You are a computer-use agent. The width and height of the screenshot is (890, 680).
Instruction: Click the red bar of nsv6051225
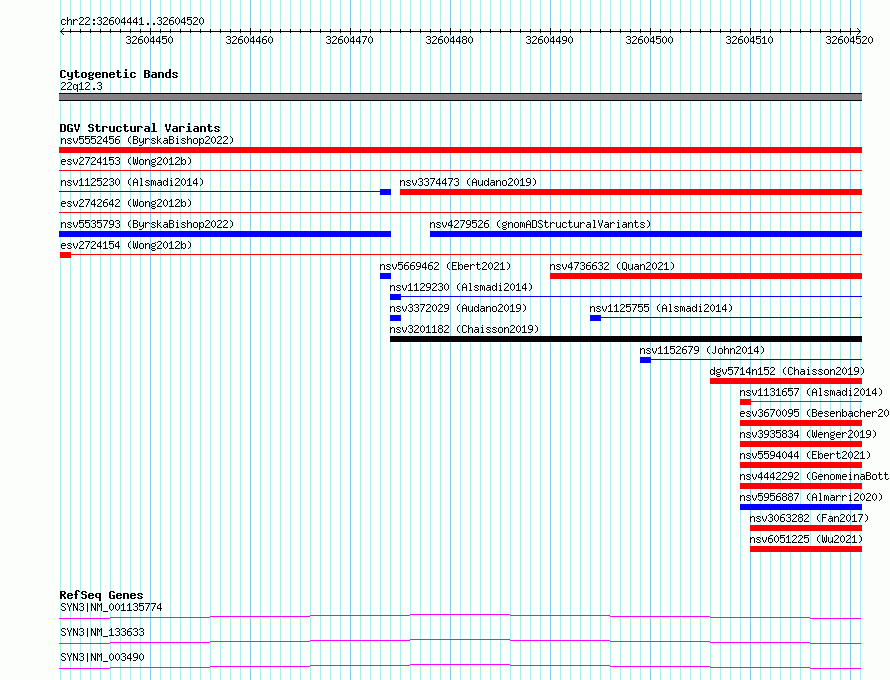pyautogui.click(x=806, y=549)
